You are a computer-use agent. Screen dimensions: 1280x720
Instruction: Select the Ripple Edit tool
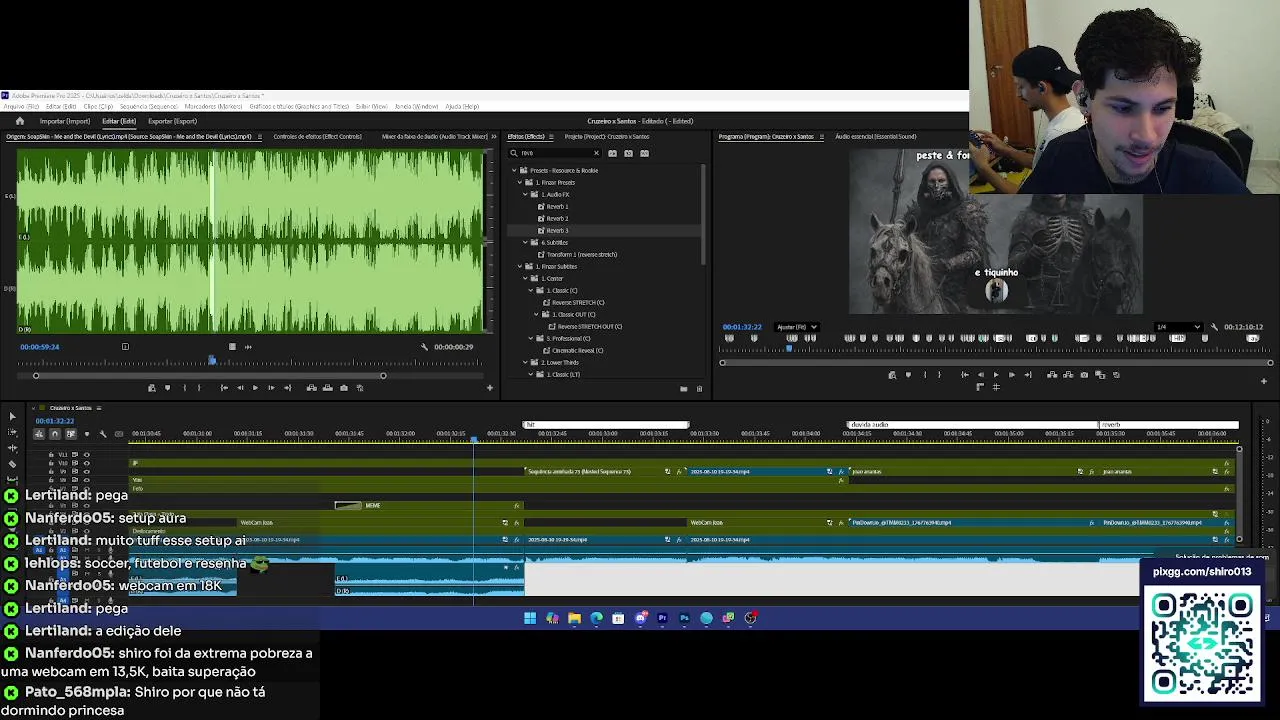coord(12,448)
